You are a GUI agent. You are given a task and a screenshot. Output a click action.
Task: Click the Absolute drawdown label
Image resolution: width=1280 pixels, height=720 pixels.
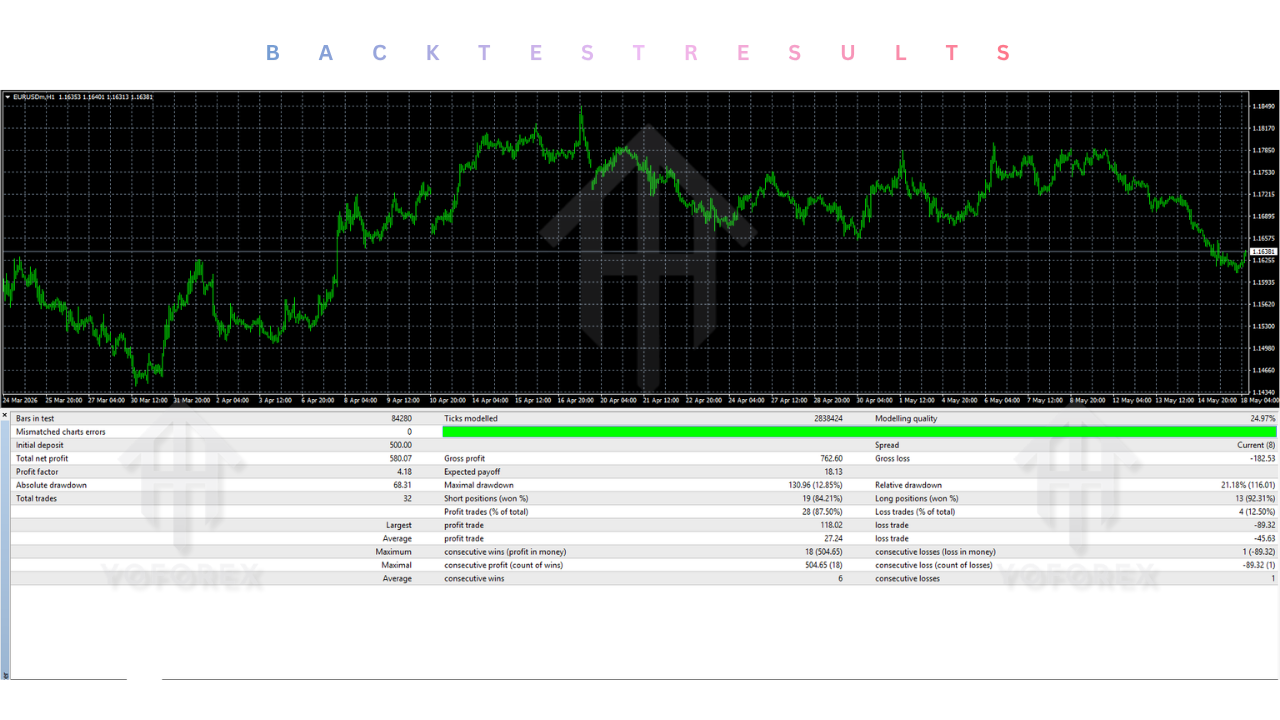51,485
